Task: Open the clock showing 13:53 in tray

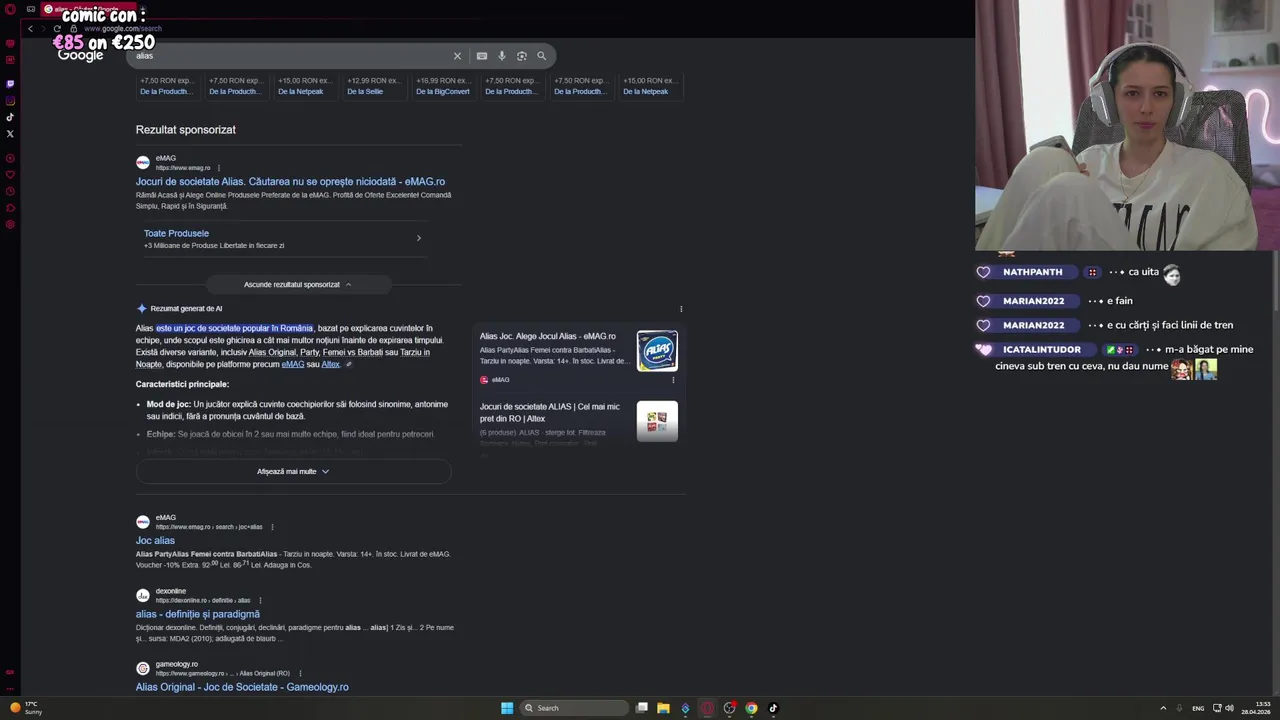Action: [1255, 708]
